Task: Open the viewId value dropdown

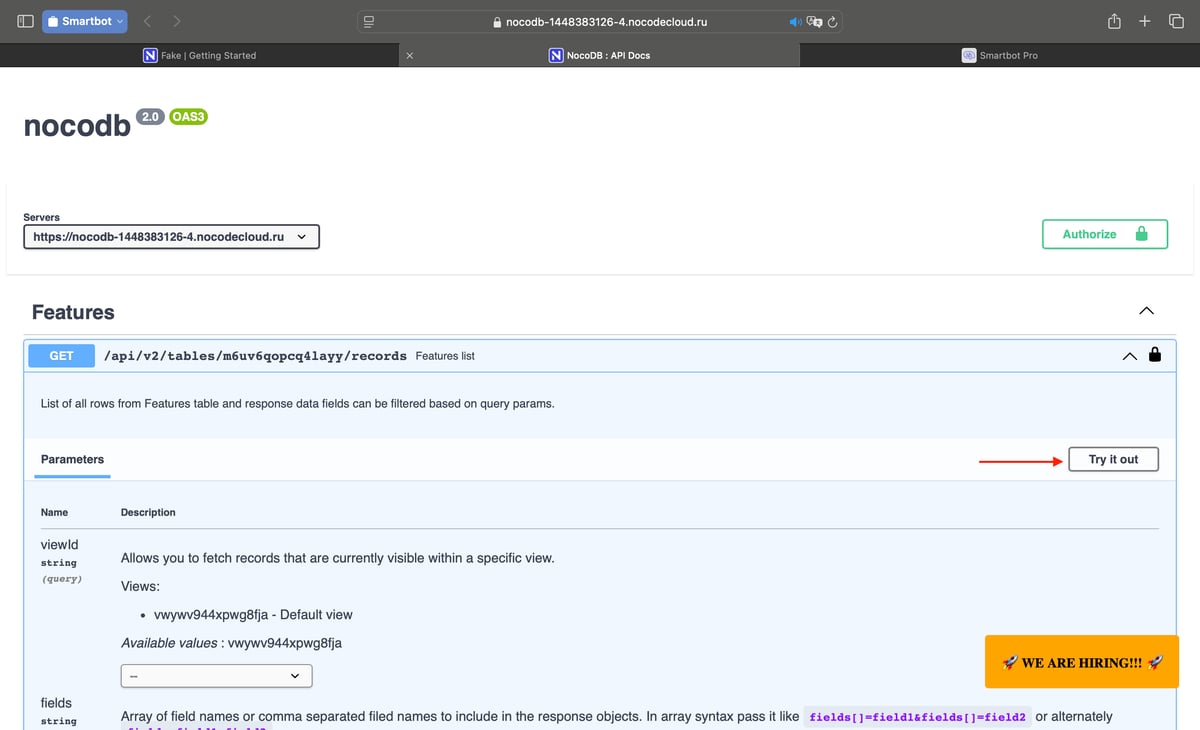Action: (x=216, y=676)
